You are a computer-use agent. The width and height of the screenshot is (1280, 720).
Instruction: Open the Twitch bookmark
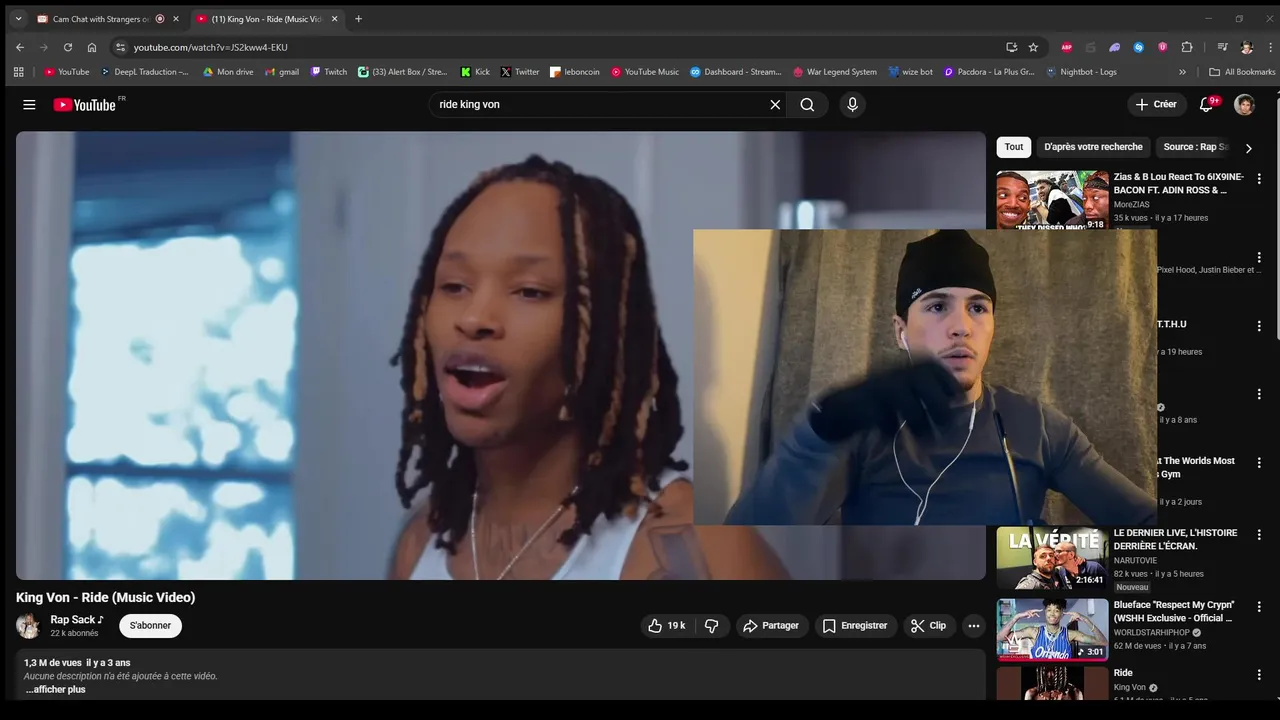point(329,72)
